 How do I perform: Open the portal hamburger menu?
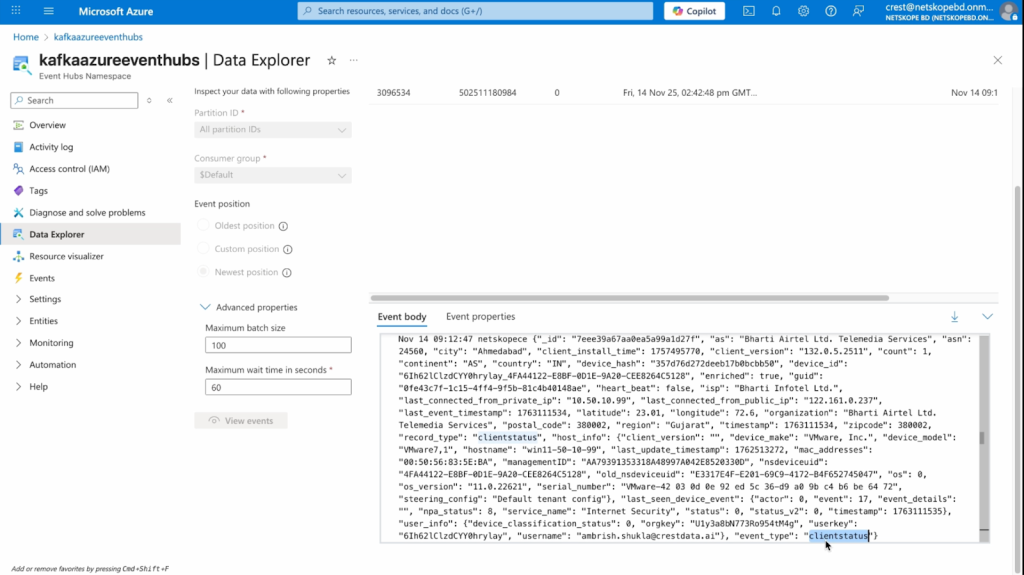point(48,10)
